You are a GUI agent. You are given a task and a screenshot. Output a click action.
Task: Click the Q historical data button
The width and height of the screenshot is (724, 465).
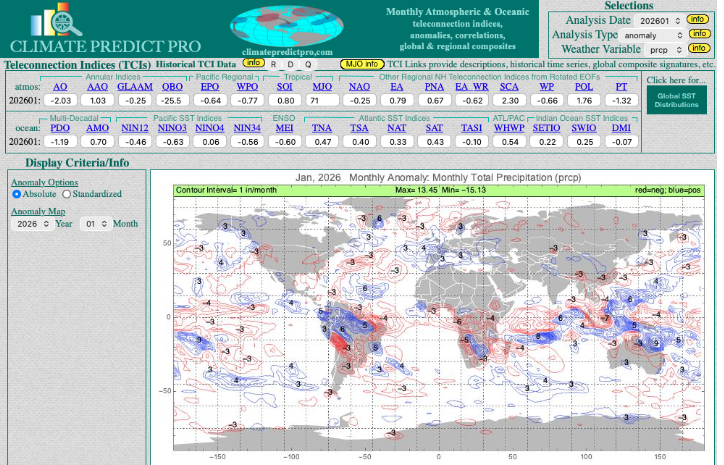307,64
